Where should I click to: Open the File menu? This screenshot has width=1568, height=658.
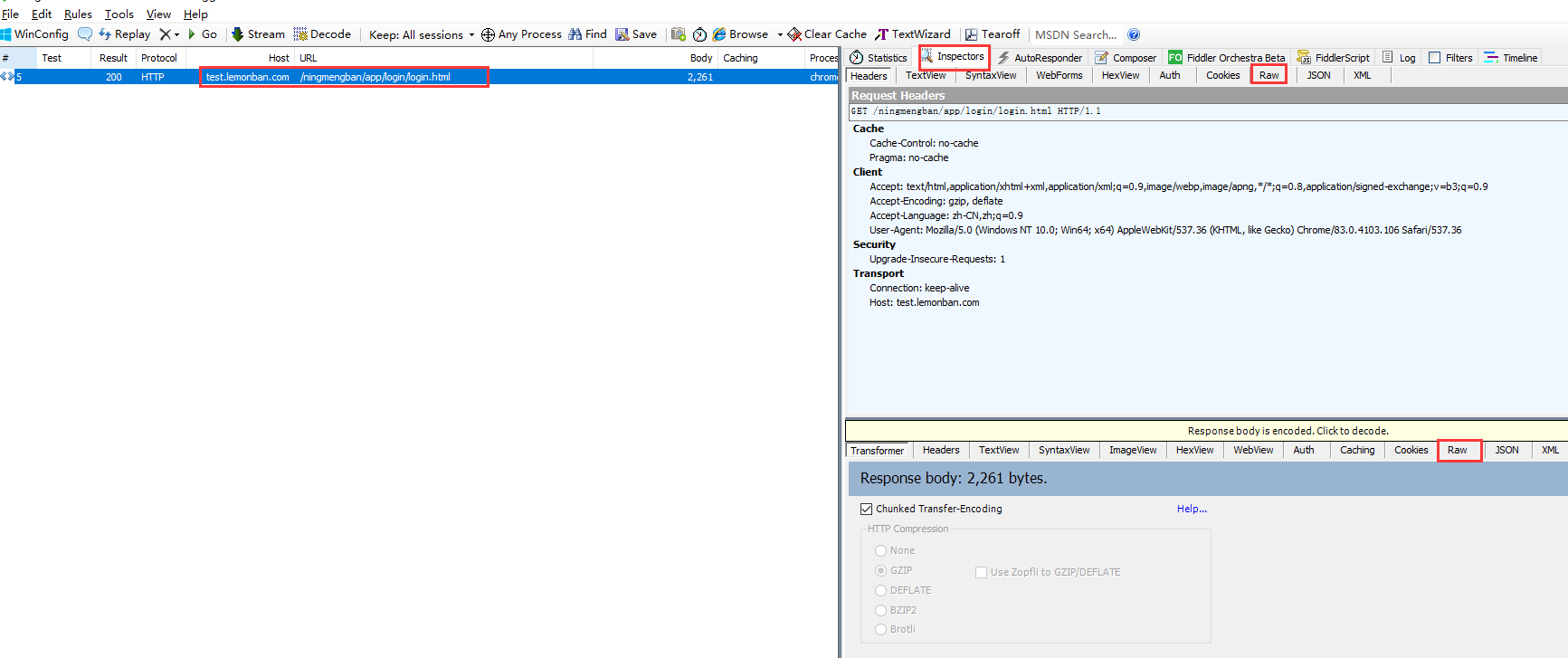pyautogui.click(x=10, y=14)
